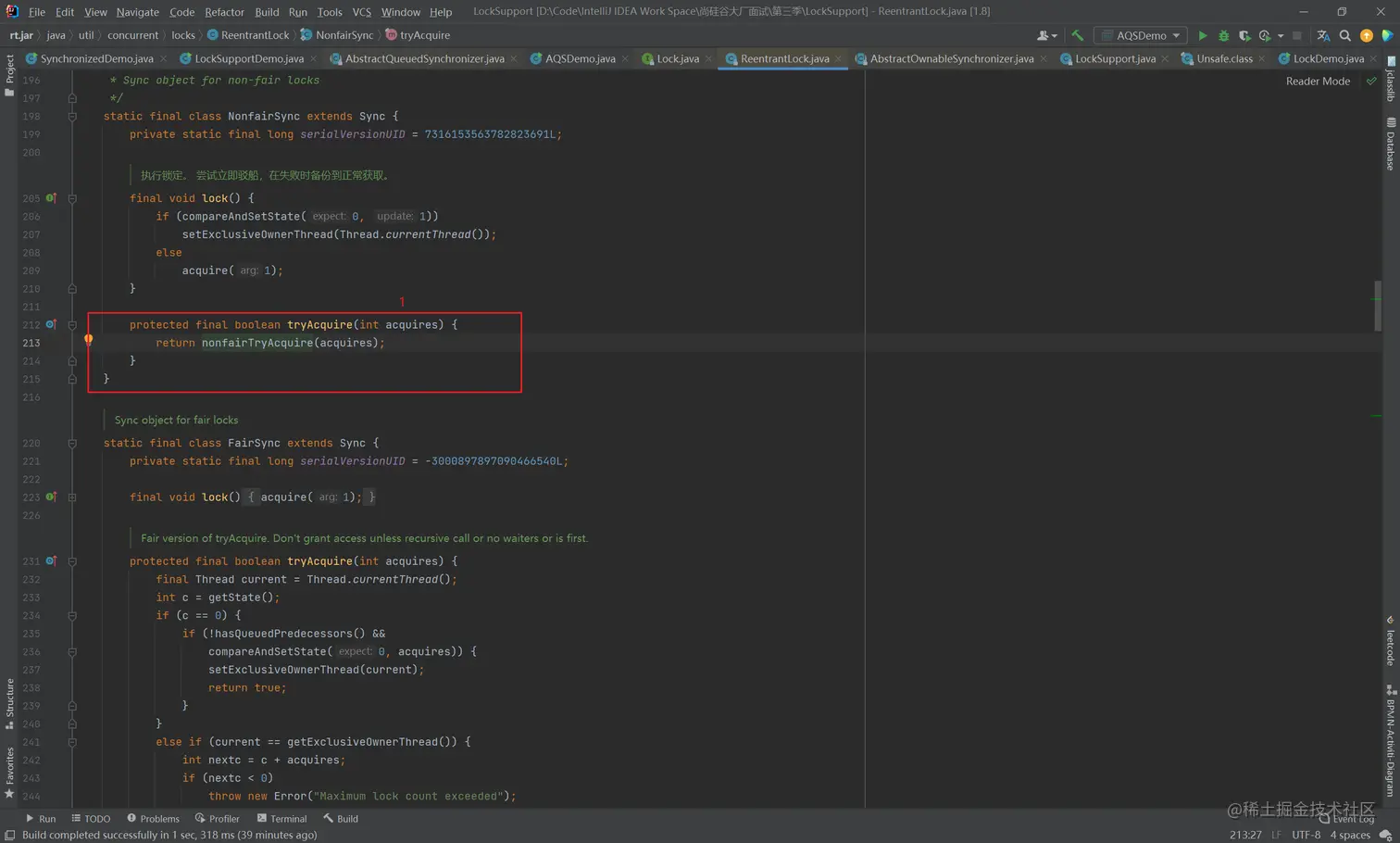Click the override gutter icon on line 212
This screenshot has width=1400, height=843.
(x=51, y=324)
